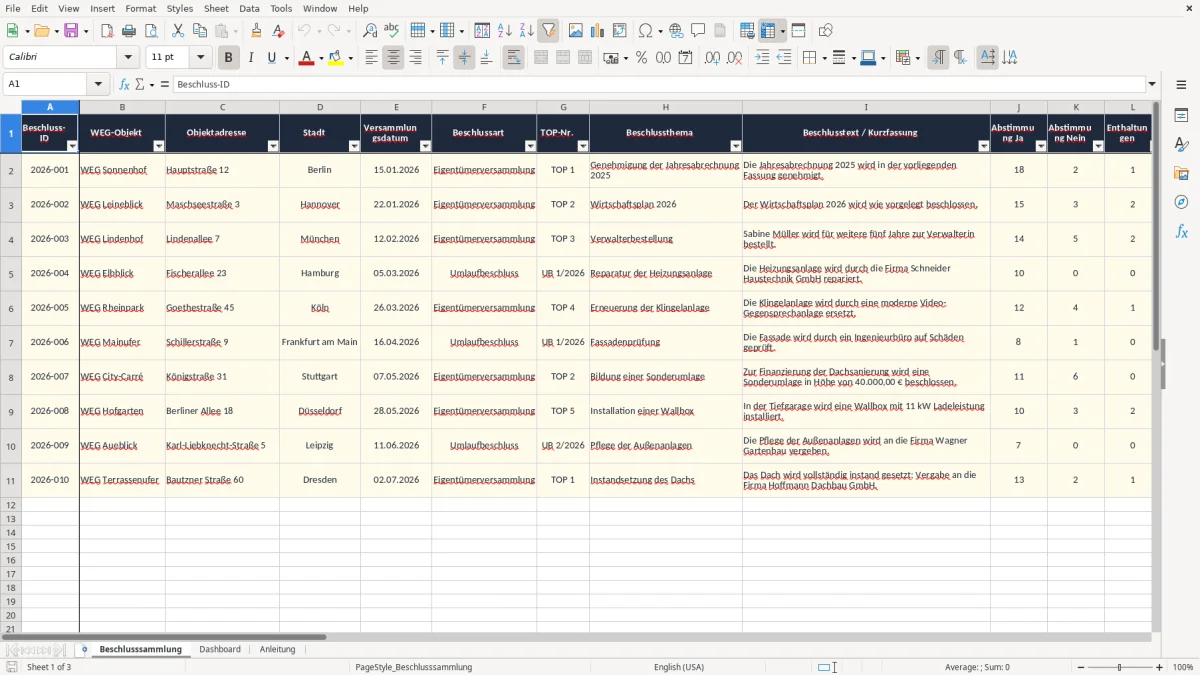Screen dimensions: 1200x675
Task: Run the Spelling check
Action: [x=391, y=31]
